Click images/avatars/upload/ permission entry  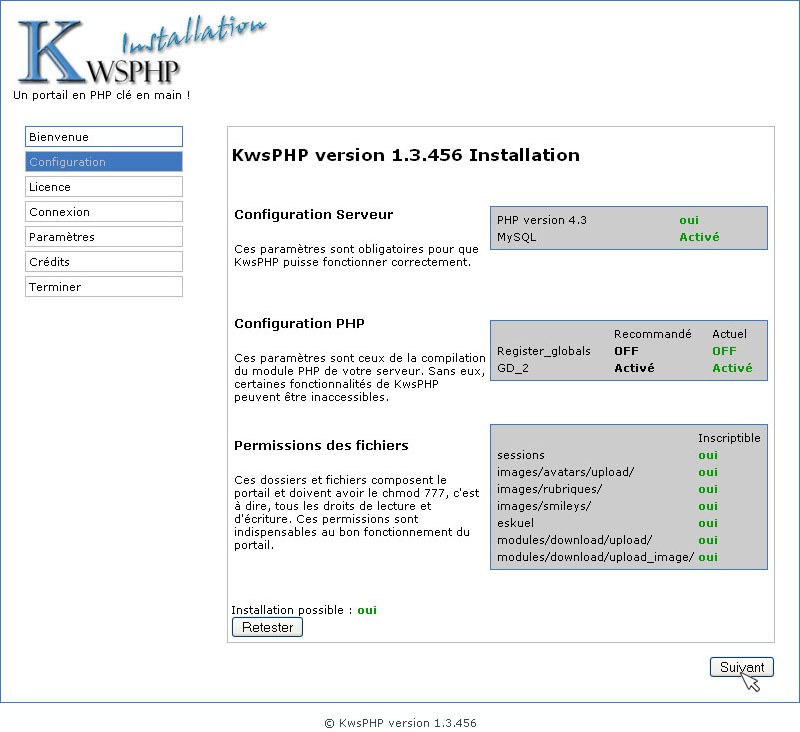[x=565, y=472]
